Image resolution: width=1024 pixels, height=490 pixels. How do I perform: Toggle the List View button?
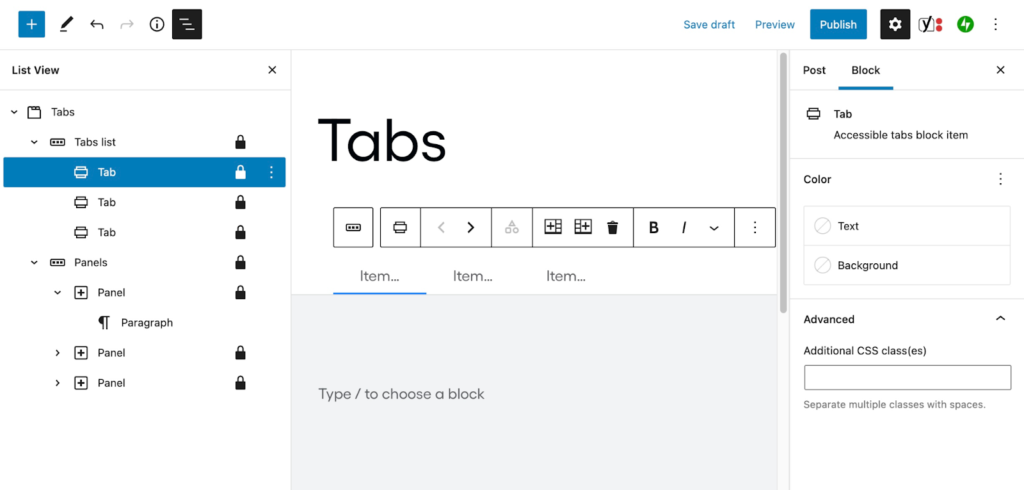point(187,25)
